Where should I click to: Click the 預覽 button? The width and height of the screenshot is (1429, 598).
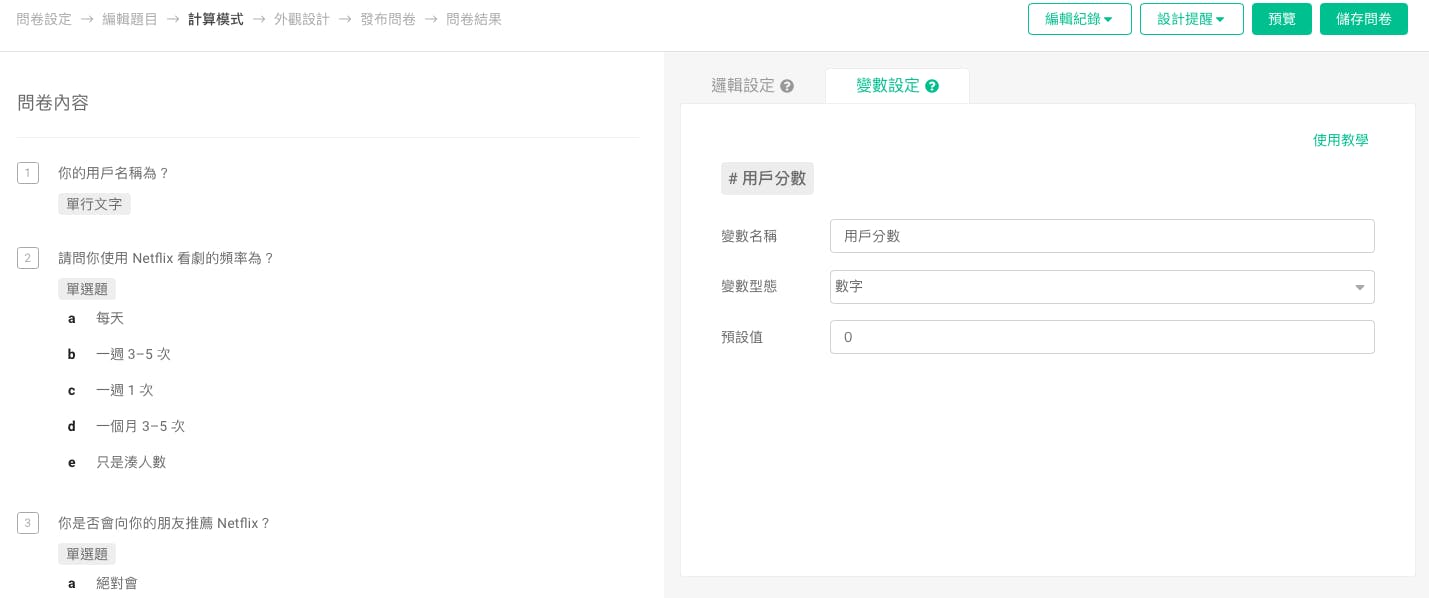(1281, 19)
